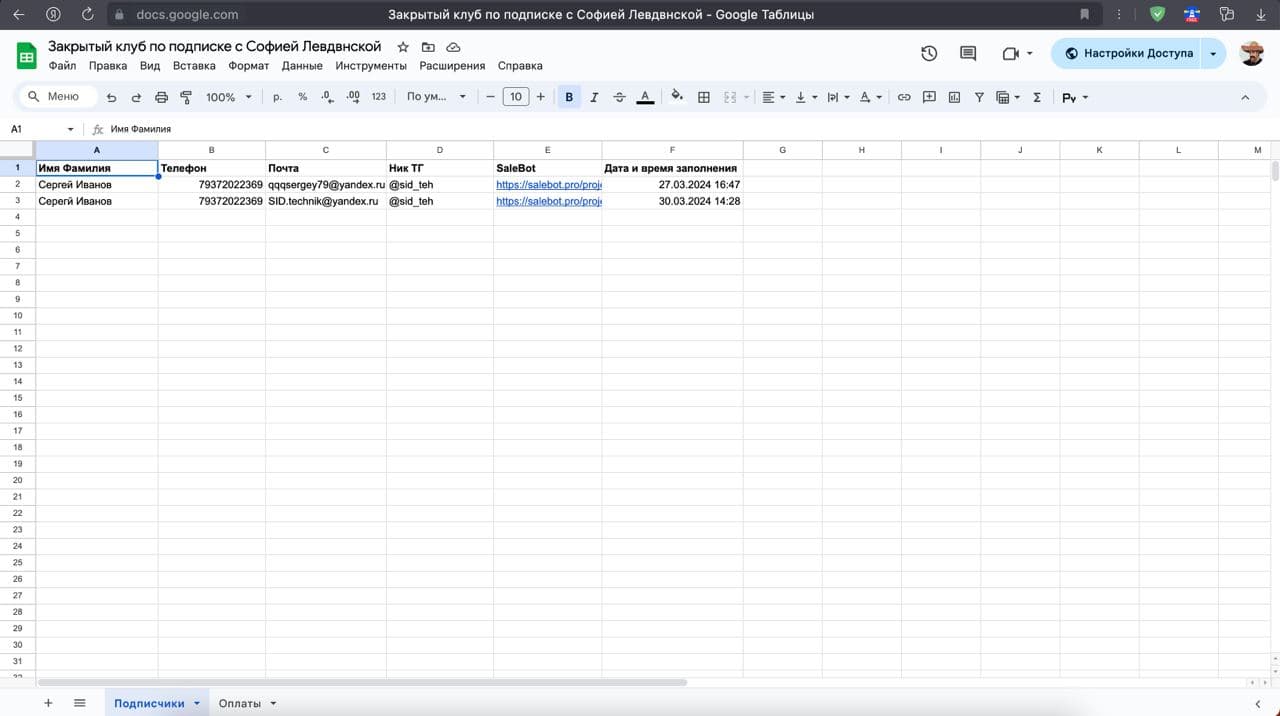This screenshot has height=716, width=1280.
Task: Click the video camera Meet icon
Action: (1010, 53)
